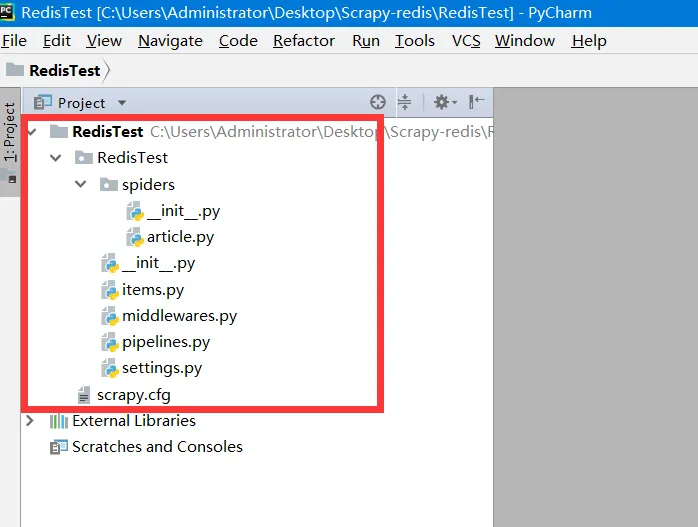
Task: Click the small tool window icon below Project tab
Action: 12,179
